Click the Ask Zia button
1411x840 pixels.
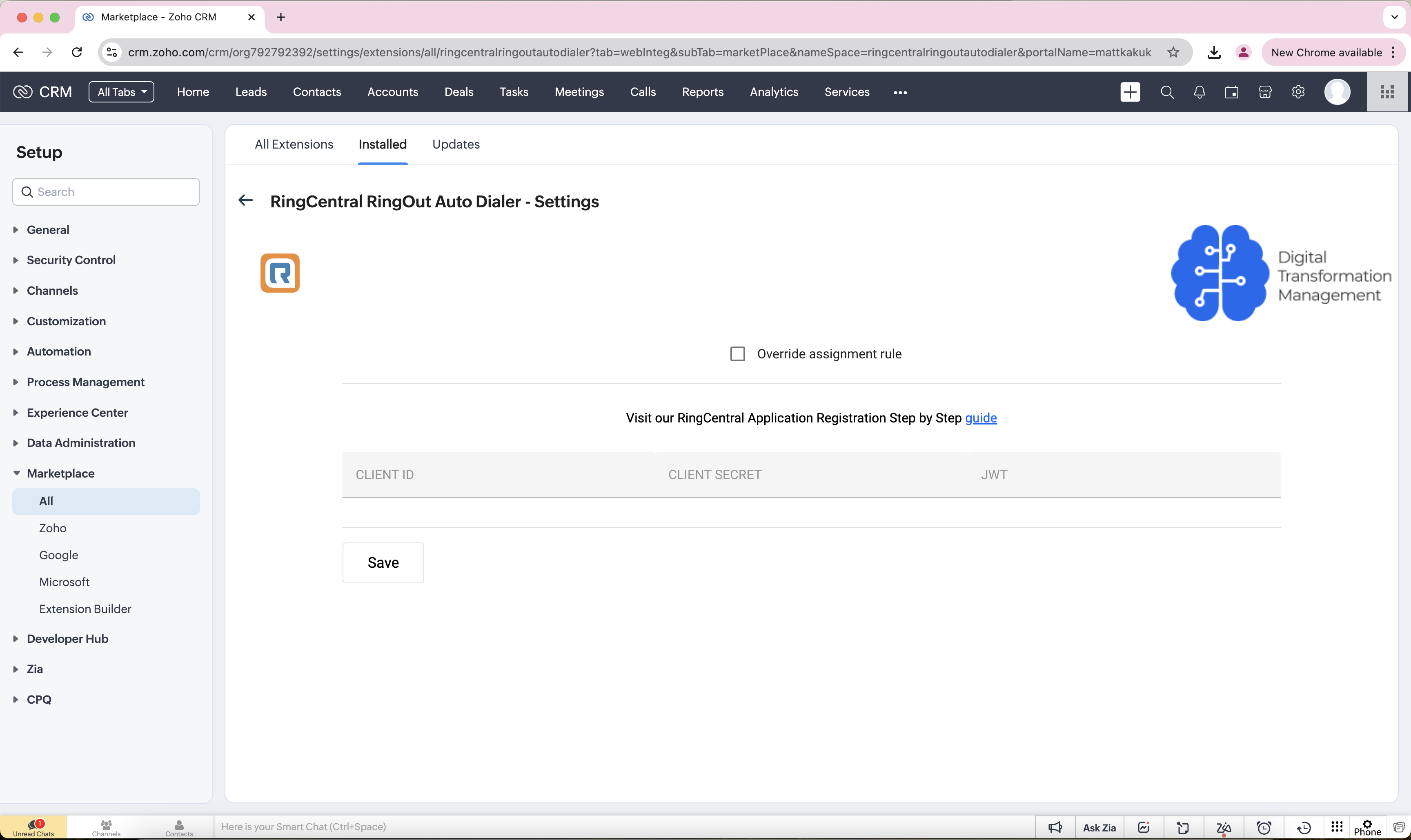click(1099, 827)
